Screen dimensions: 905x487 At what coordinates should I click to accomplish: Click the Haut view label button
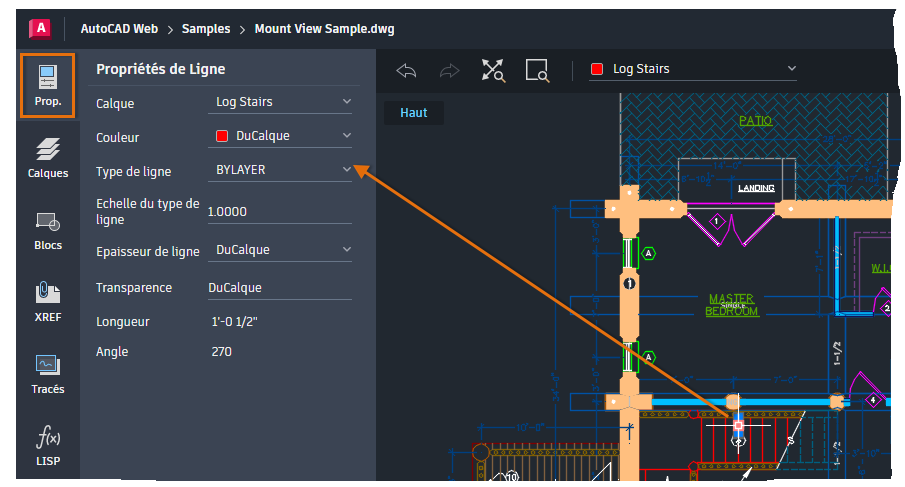point(414,113)
